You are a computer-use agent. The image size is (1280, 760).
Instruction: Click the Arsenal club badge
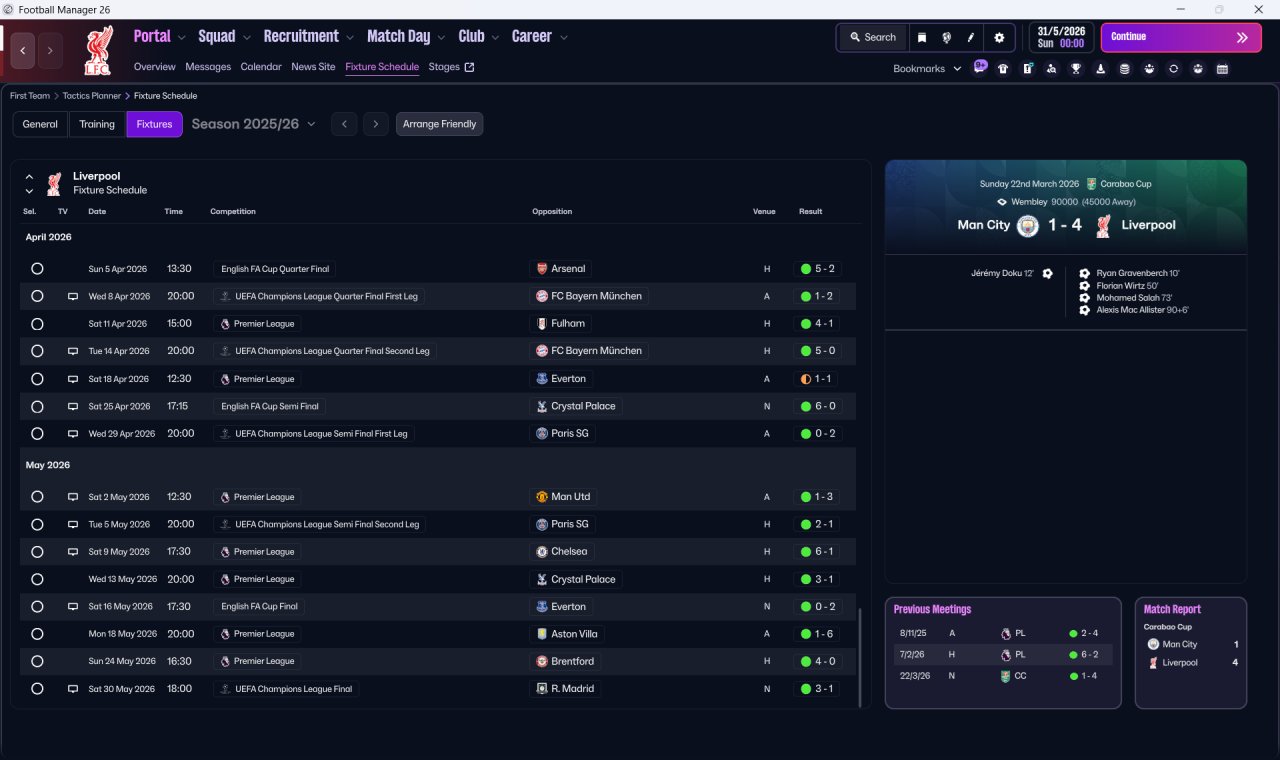point(542,269)
